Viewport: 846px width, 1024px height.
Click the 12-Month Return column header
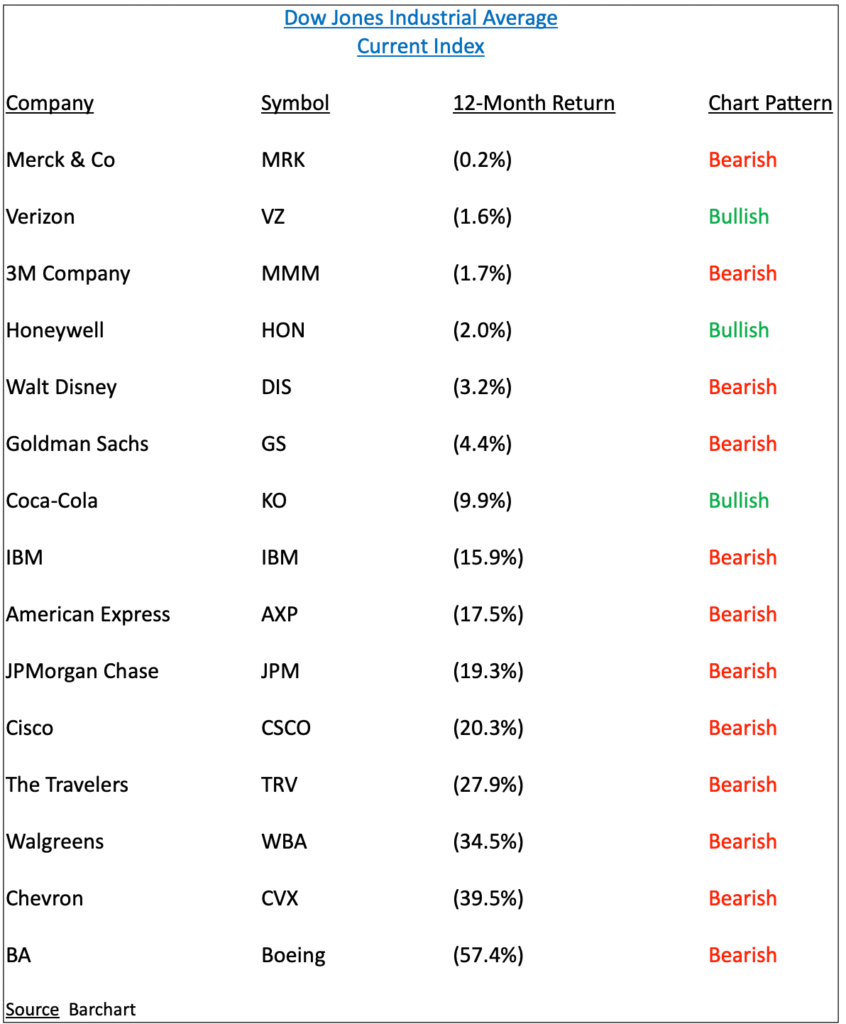(534, 103)
